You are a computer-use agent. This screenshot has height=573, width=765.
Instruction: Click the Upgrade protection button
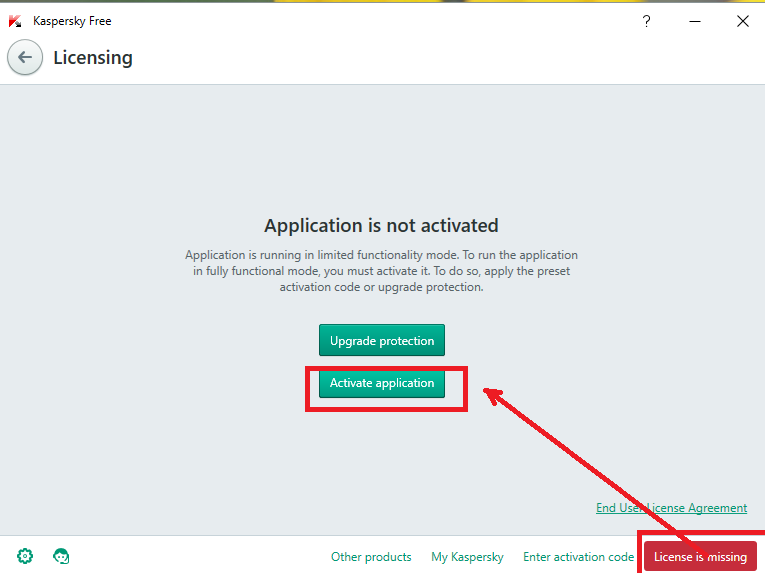coord(382,340)
